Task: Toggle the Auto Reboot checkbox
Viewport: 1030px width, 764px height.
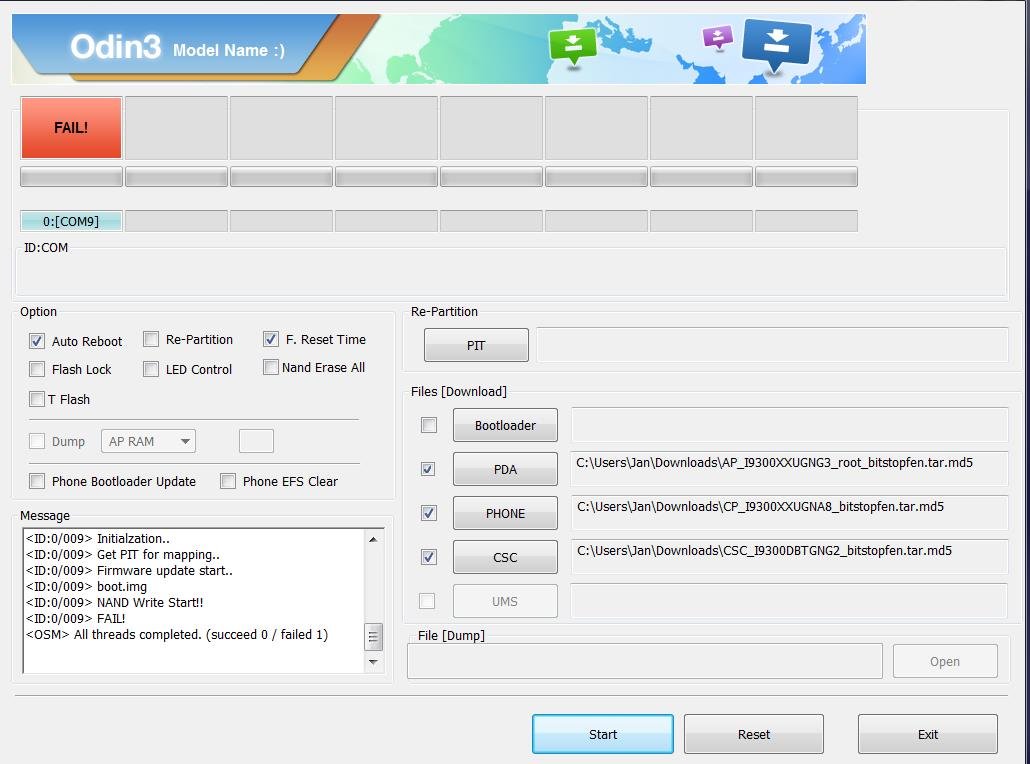Action: click(x=37, y=341)
